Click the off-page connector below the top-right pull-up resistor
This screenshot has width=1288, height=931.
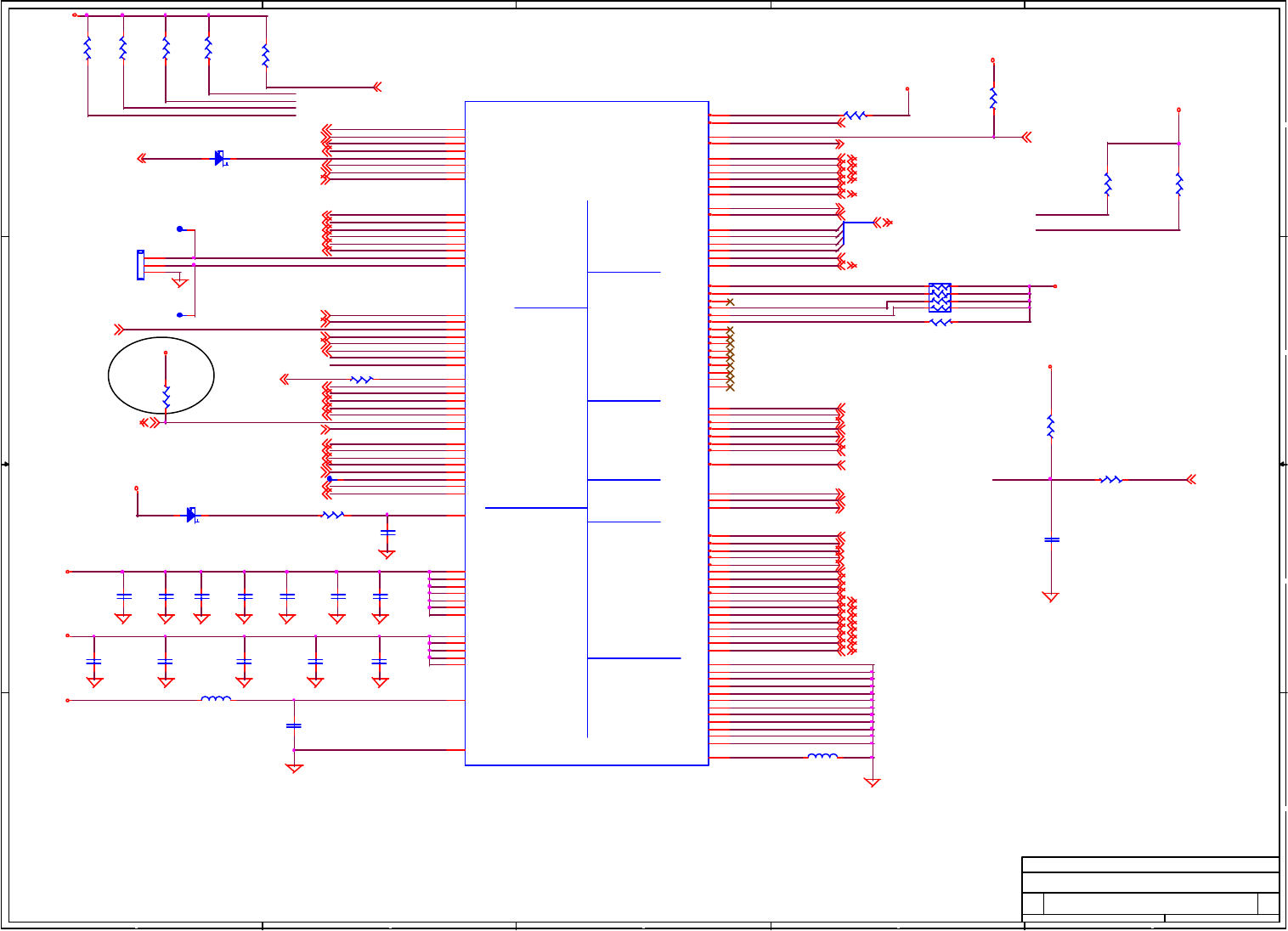[1027, 137]
